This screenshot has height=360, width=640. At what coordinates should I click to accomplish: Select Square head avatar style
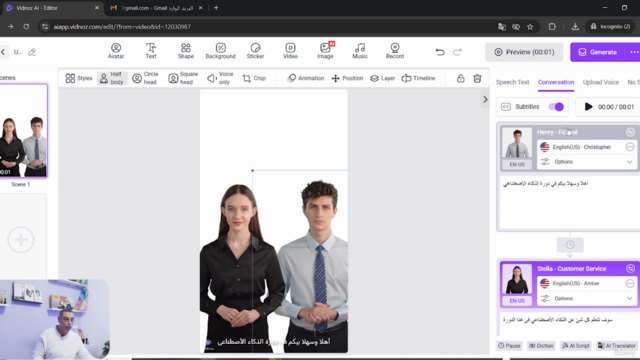click(183, 78)
